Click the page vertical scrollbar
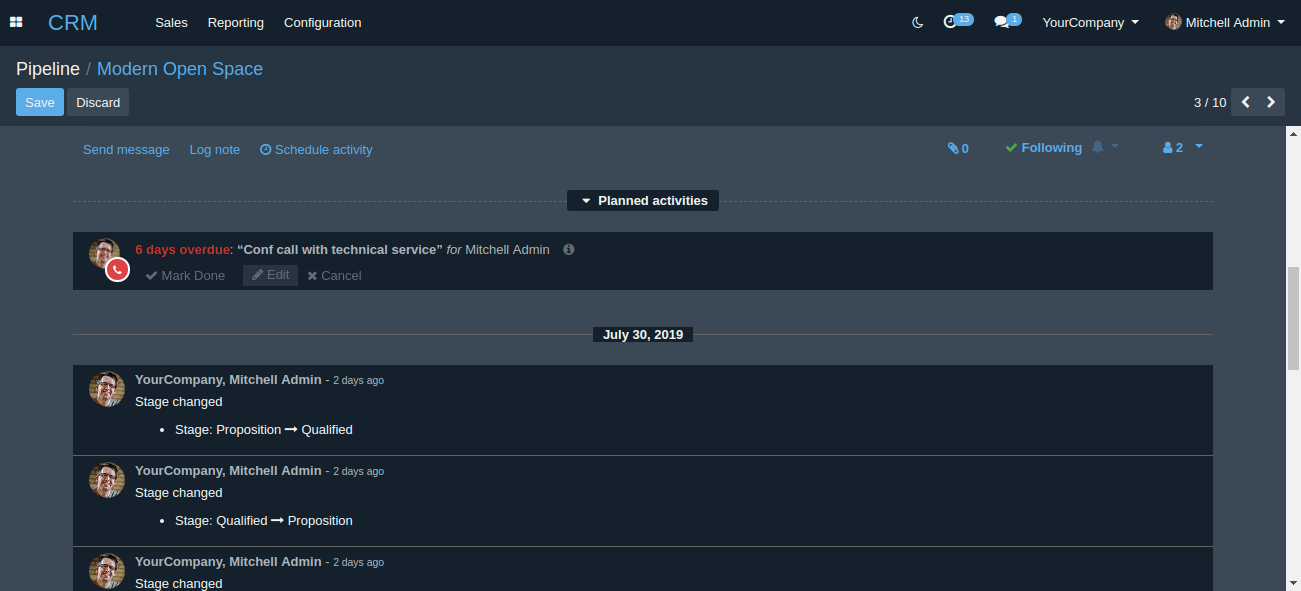 (1293, 320)
